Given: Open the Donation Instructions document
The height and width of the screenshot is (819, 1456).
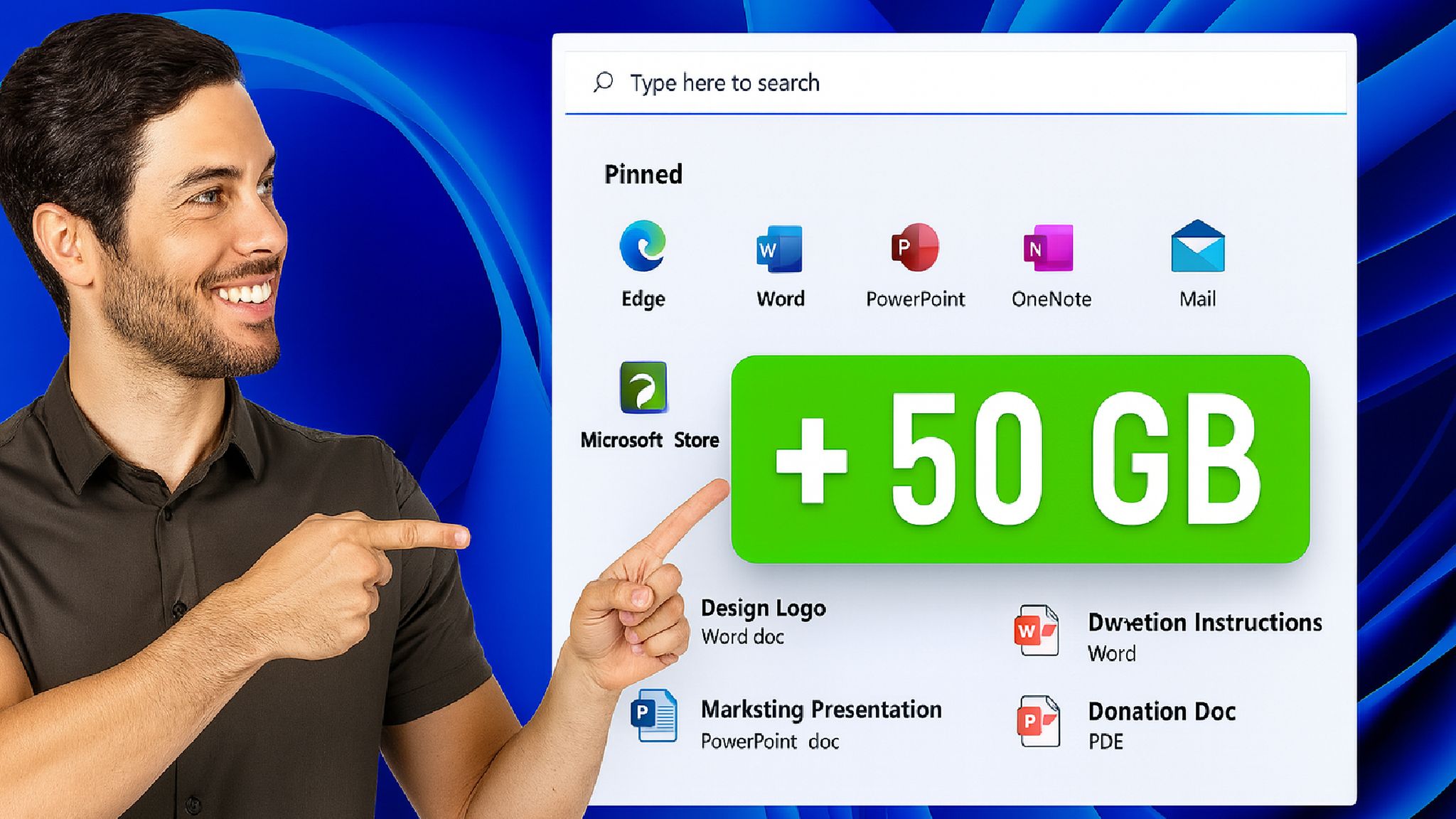Looking at the screenshot, I should pyautogui.click(x=1205, y=623).
